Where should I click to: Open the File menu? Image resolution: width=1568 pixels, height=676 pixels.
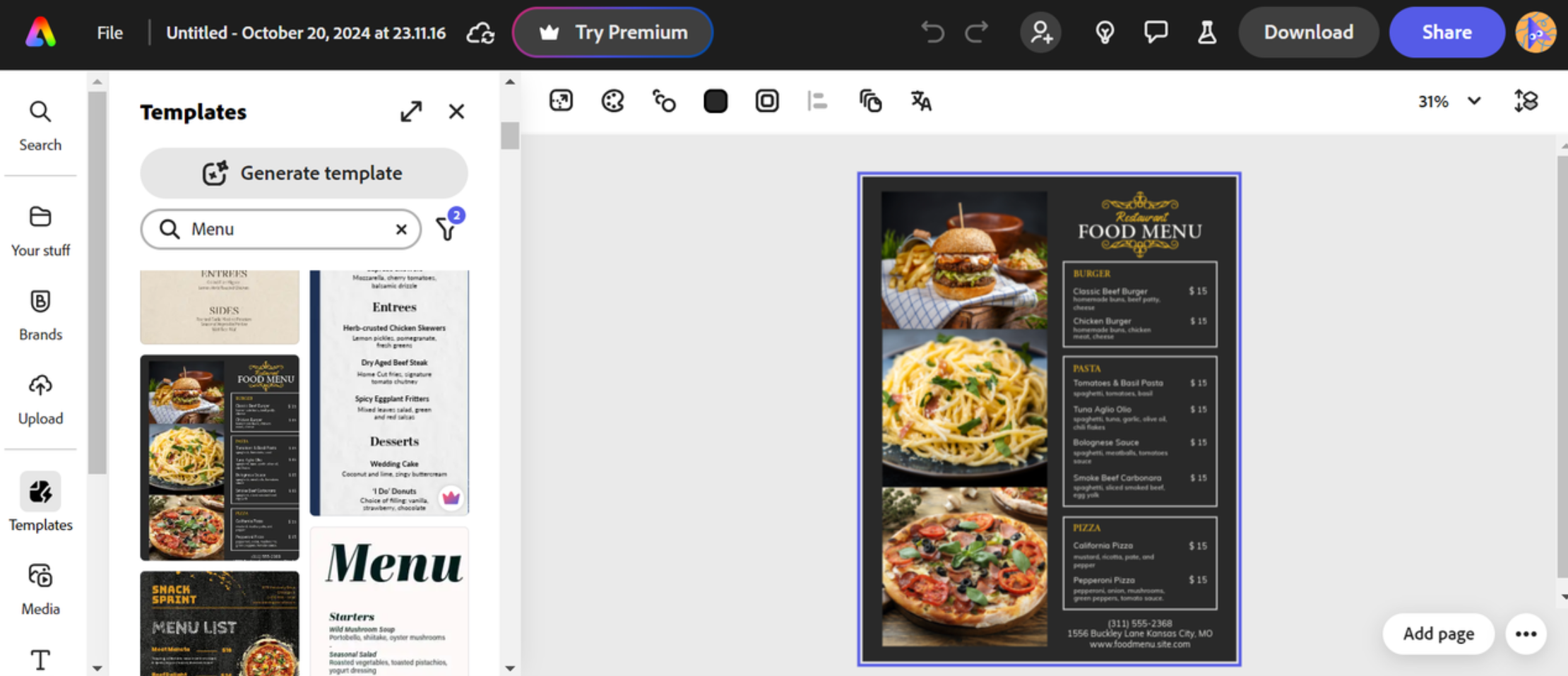(109, 32)
